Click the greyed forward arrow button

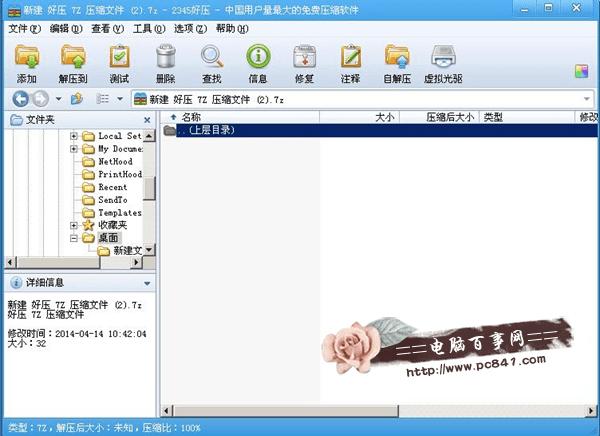point(40,99)
